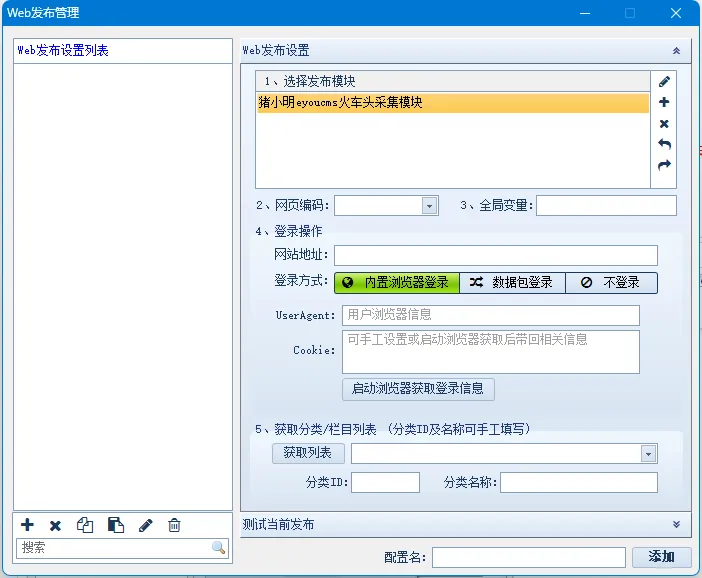Click the 启动浏览器获取登录信息 button
The image size is (702, 578).
418,388
